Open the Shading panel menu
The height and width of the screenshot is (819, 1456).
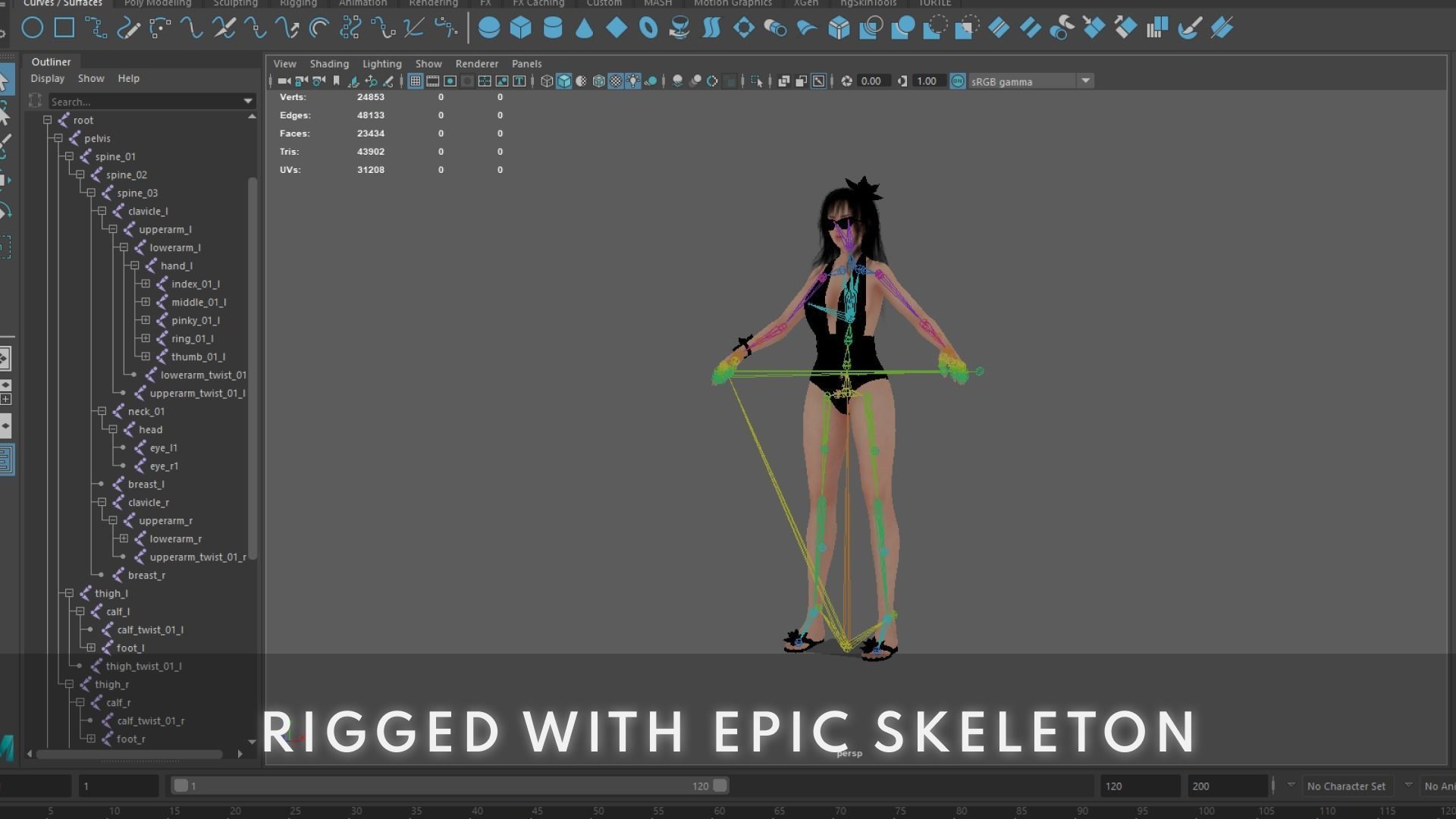coord(329,64)
